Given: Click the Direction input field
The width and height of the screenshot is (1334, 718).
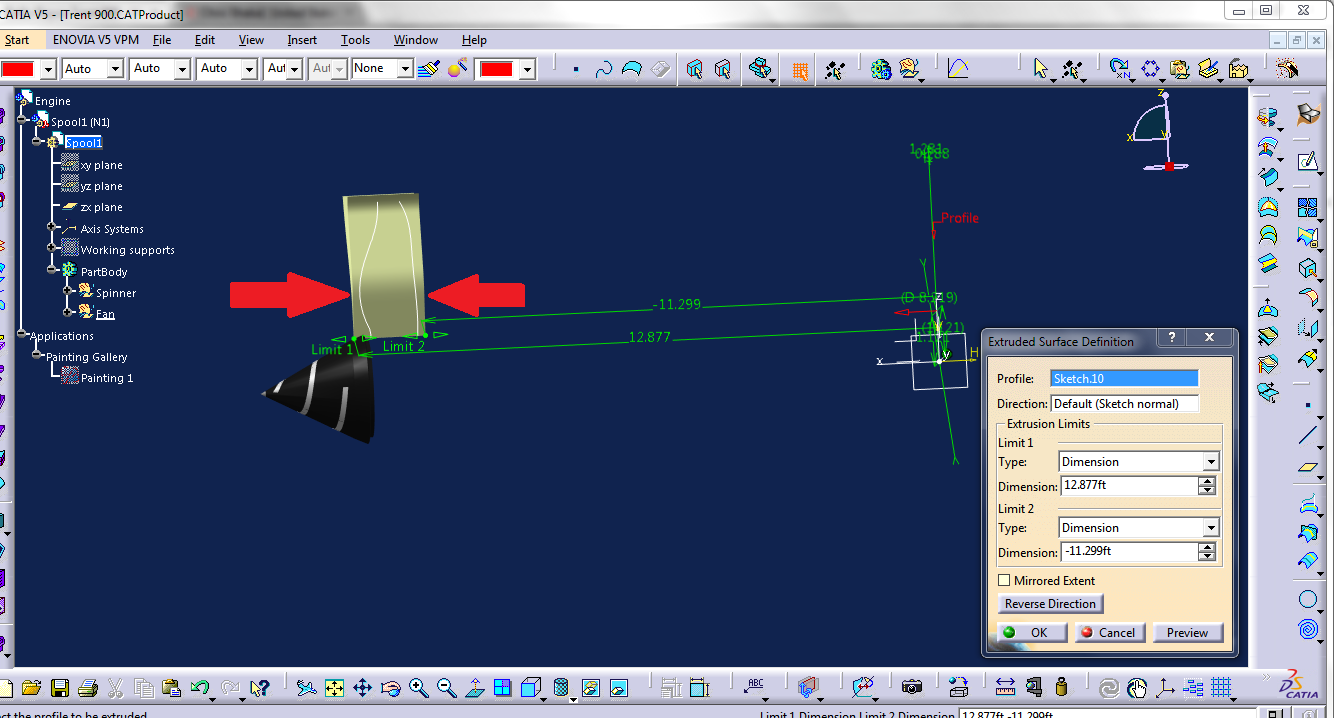Looking at the screenshot, I should tap(1124, 404).
